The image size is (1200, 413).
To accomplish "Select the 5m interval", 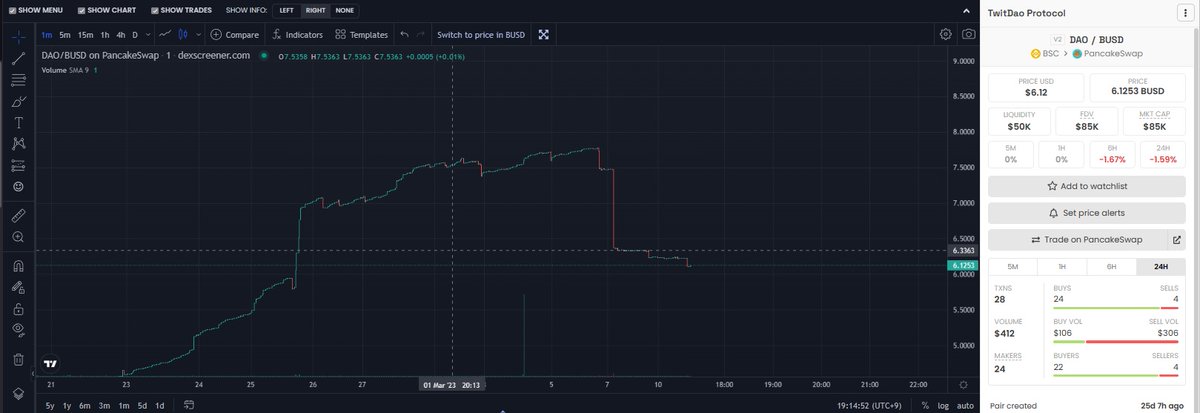I will (x=66, y=34).
